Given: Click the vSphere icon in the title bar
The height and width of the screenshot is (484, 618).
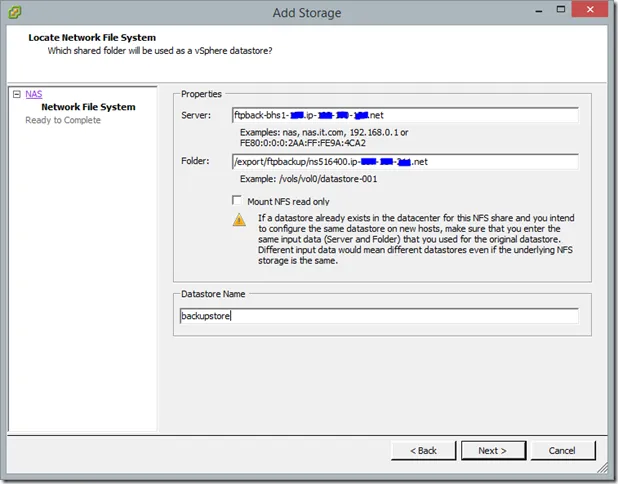Looking at the screenshot, I should 15,12.
